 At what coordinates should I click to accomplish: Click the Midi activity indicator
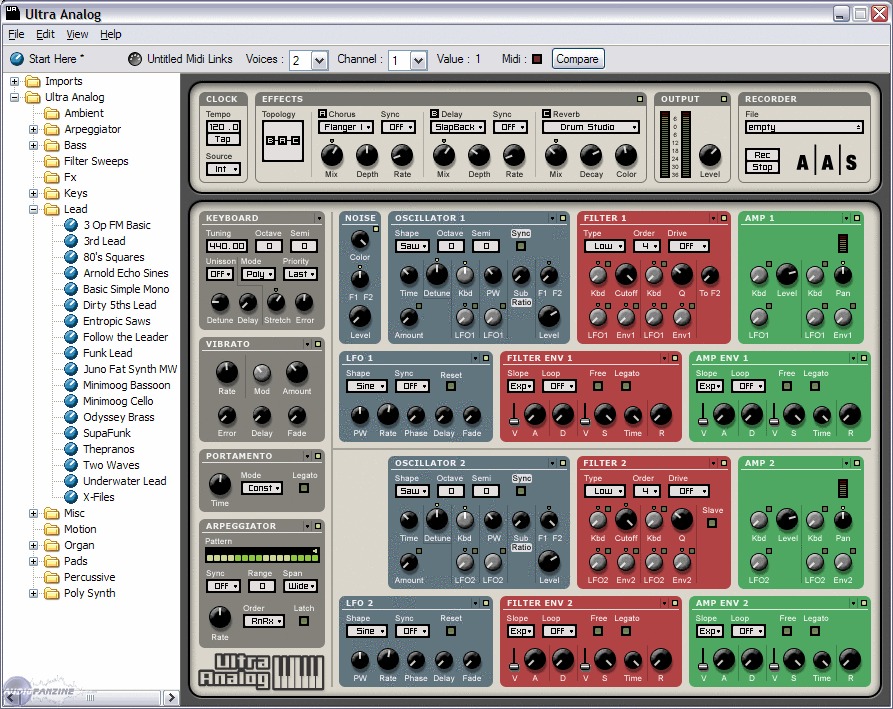537,59
